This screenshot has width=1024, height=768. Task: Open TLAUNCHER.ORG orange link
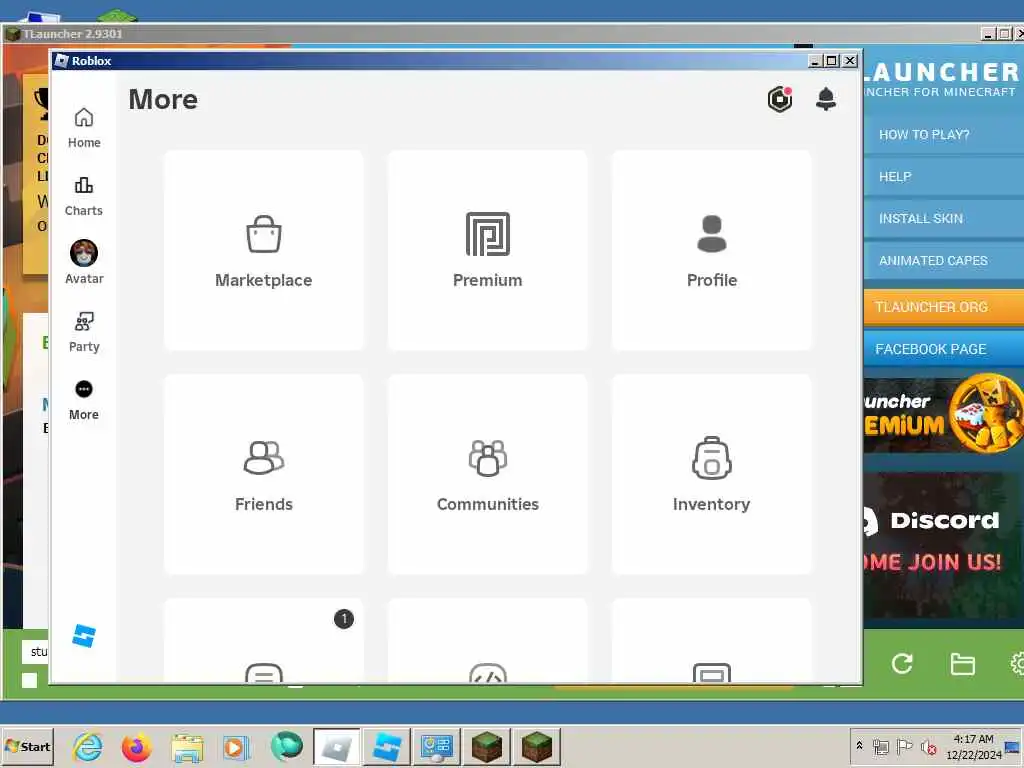944,307
